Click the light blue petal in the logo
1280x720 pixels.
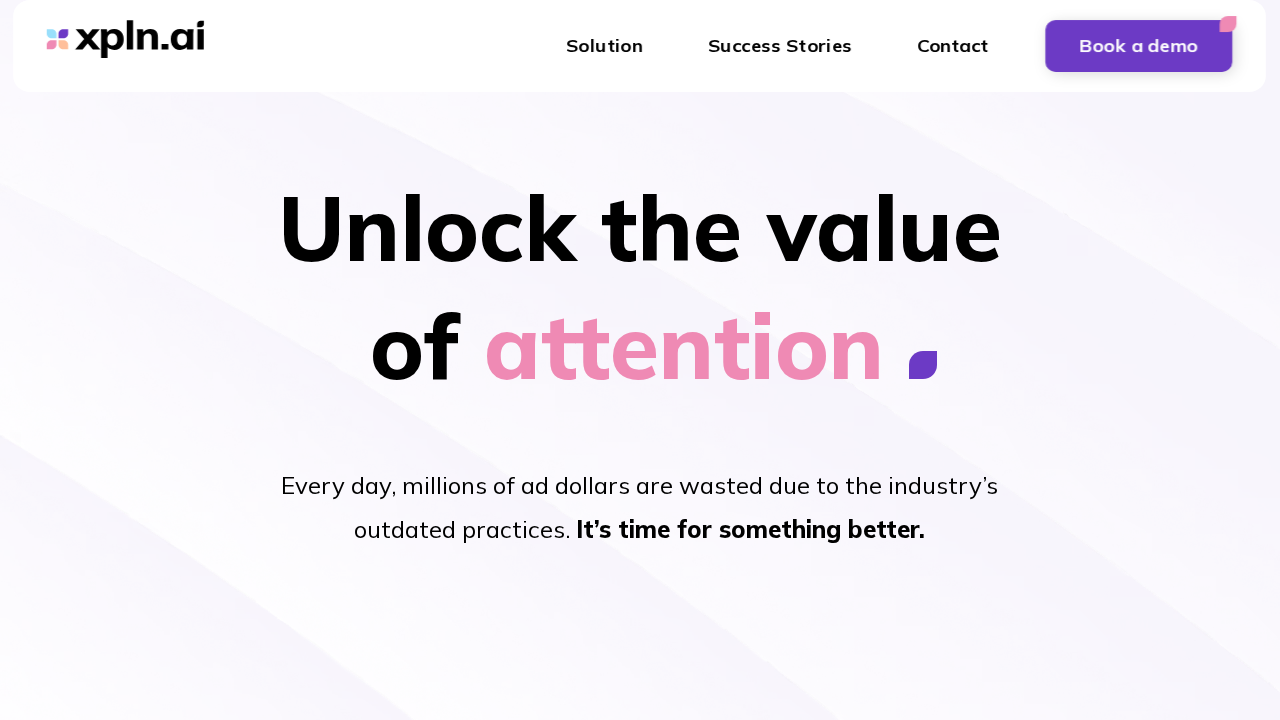click(51, 34)
